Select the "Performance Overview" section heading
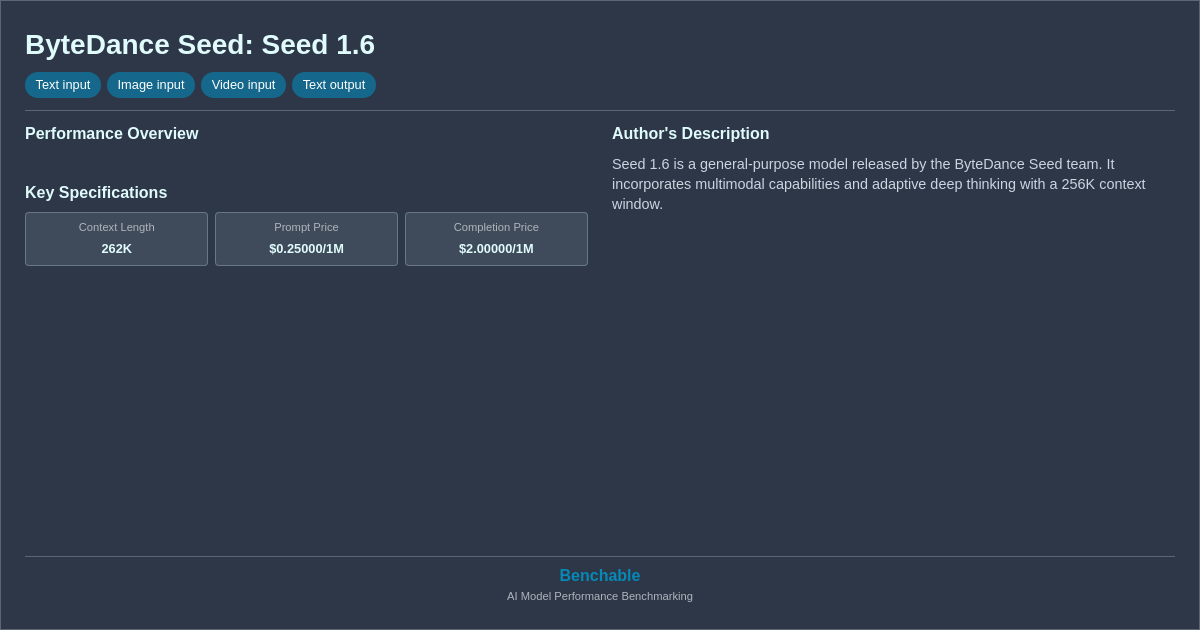The height and width of the screenshot is (630, 1200). coord(112,133)
